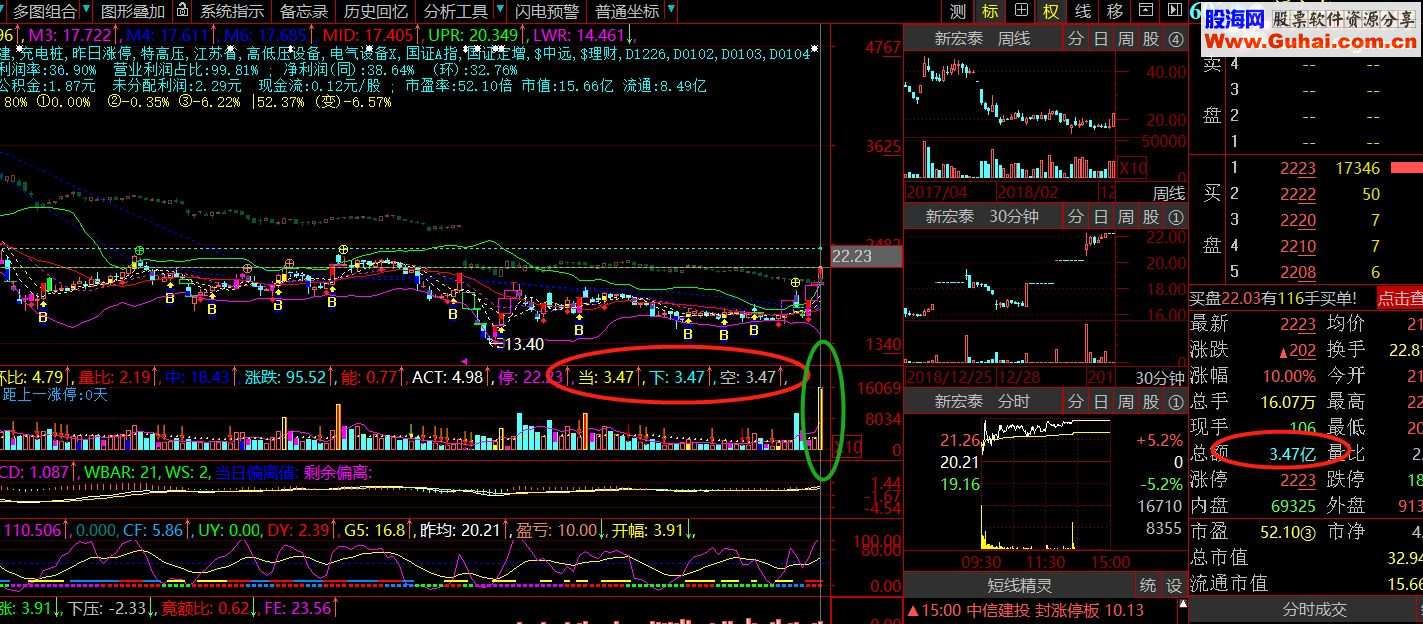Click the 2018/12/25 date label on 30-minute chart
The height and width of the screenshot is (624, 1423).
pos(947,377)
